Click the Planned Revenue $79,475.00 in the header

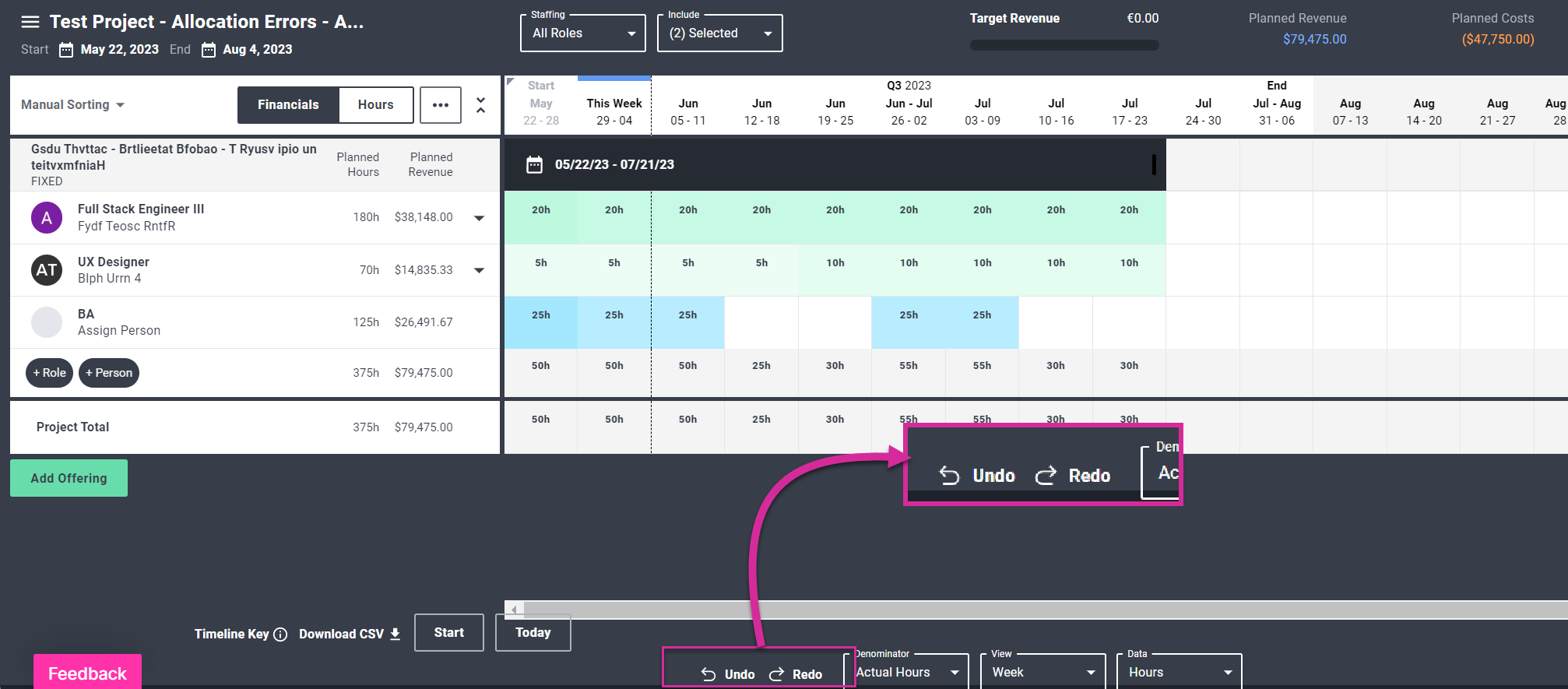[1315, 40]
